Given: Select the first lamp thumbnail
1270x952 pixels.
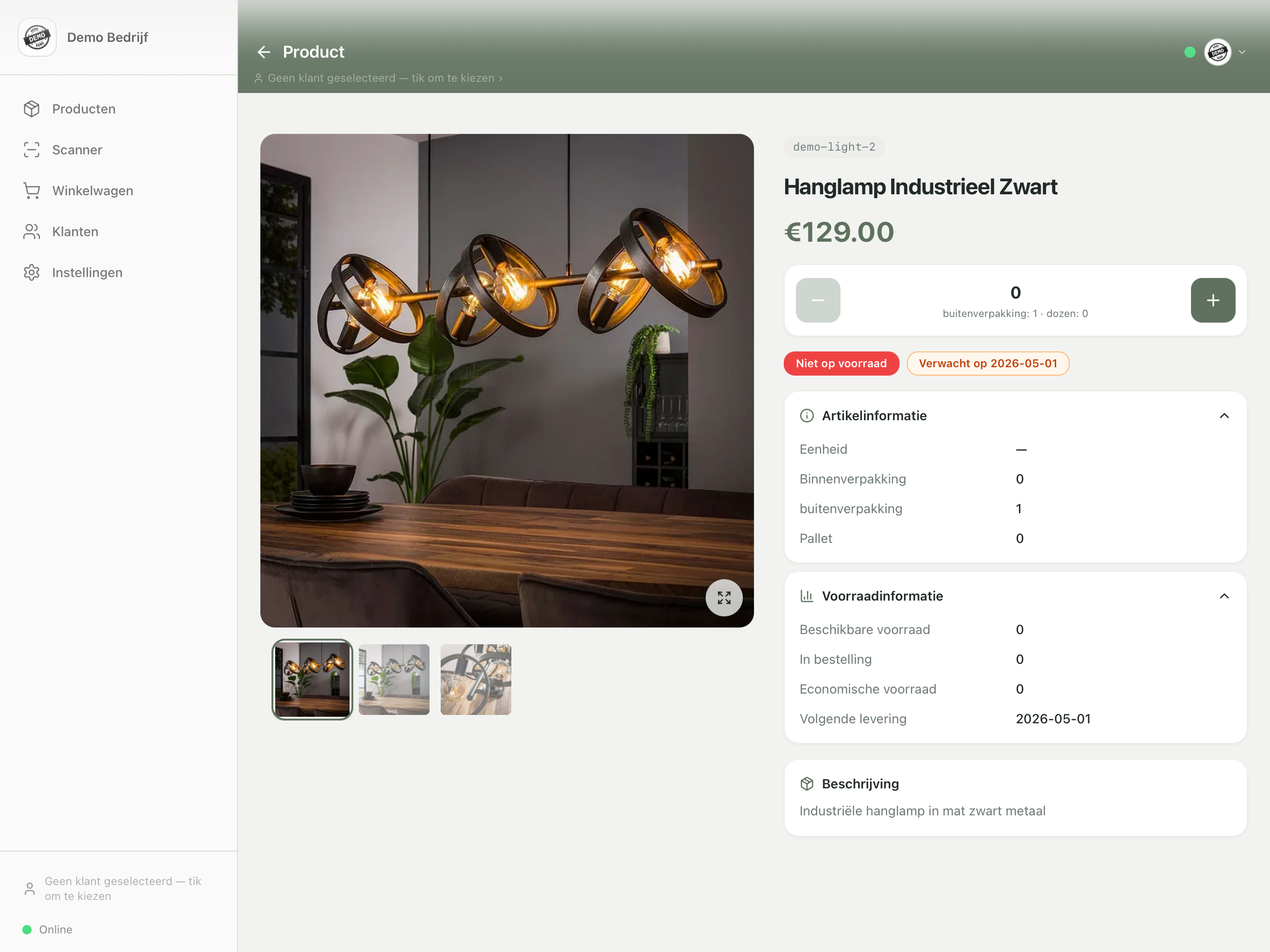Looking at the screenshot, I should 312,679.
